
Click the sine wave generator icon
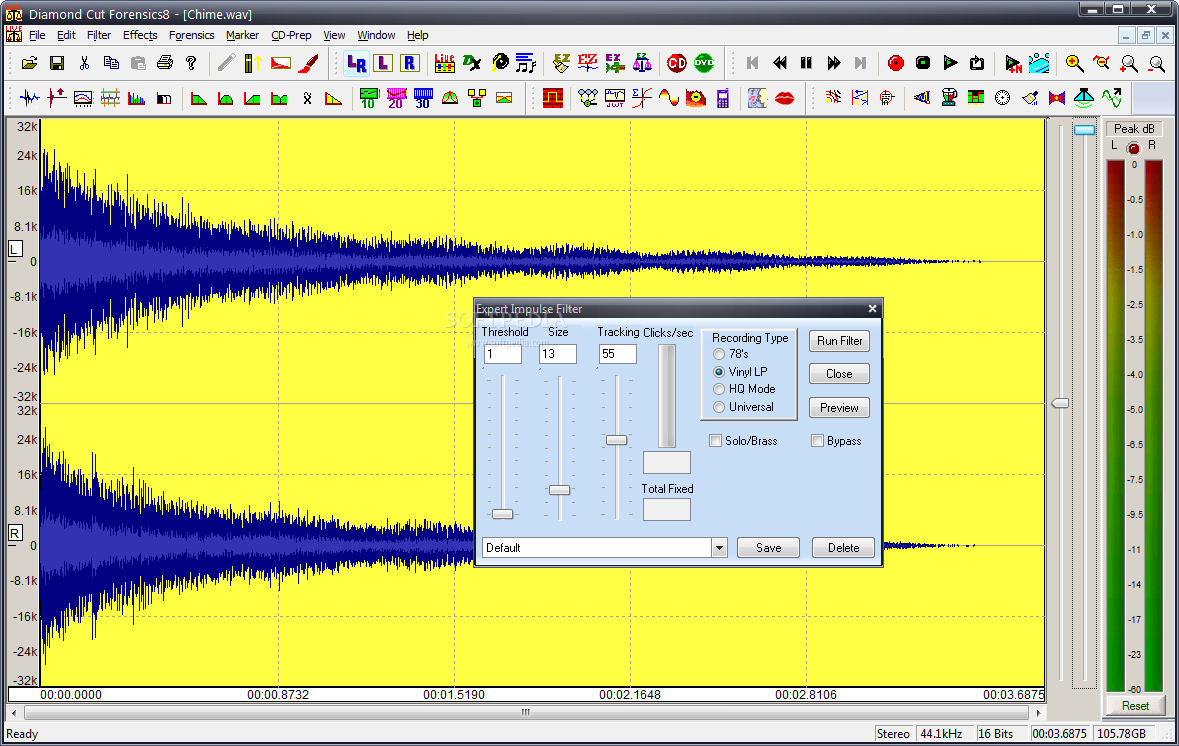pyautogui.click(x=668, y=98)
